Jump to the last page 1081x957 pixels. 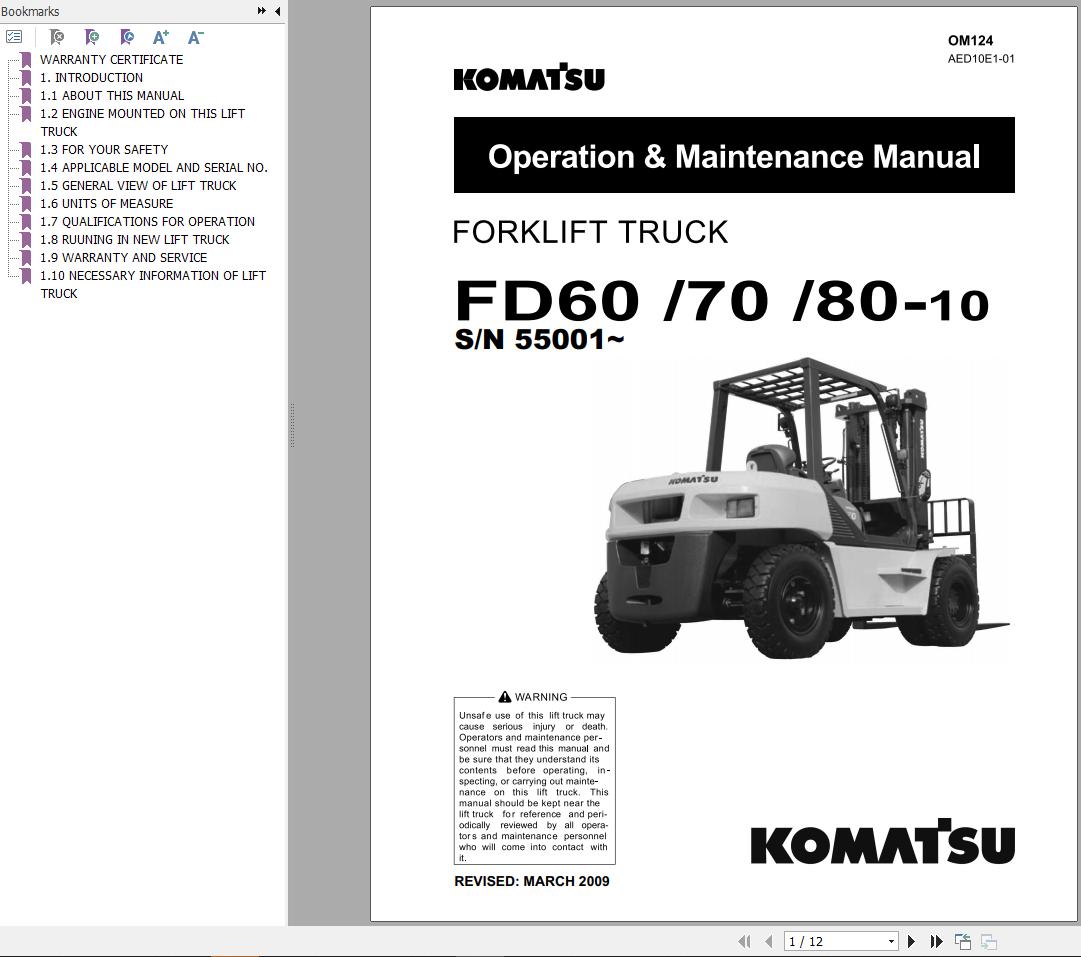click(x=936, y=941)
